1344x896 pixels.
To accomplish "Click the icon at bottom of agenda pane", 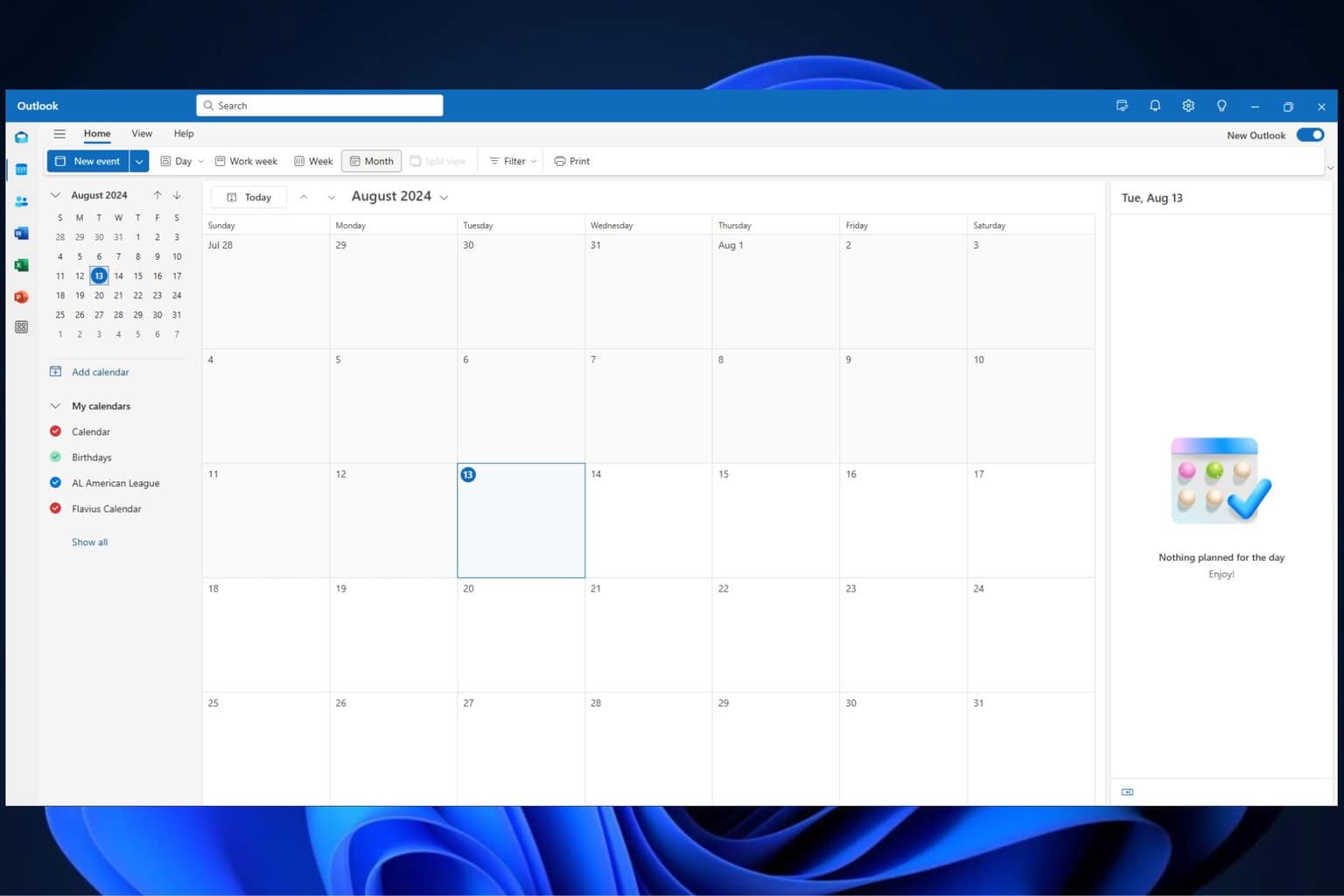I will pyautogui.click(x=1128, y=792).
